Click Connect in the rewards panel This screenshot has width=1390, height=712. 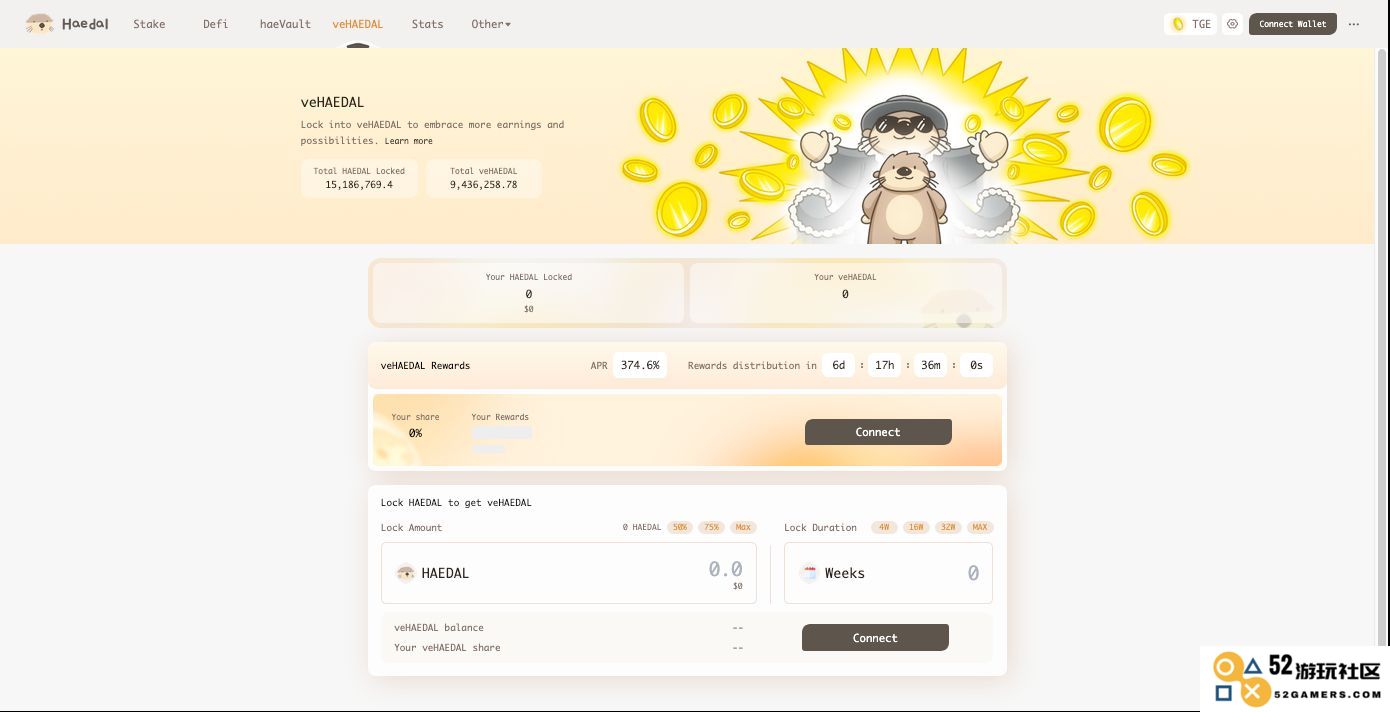[x=878, y=432]
